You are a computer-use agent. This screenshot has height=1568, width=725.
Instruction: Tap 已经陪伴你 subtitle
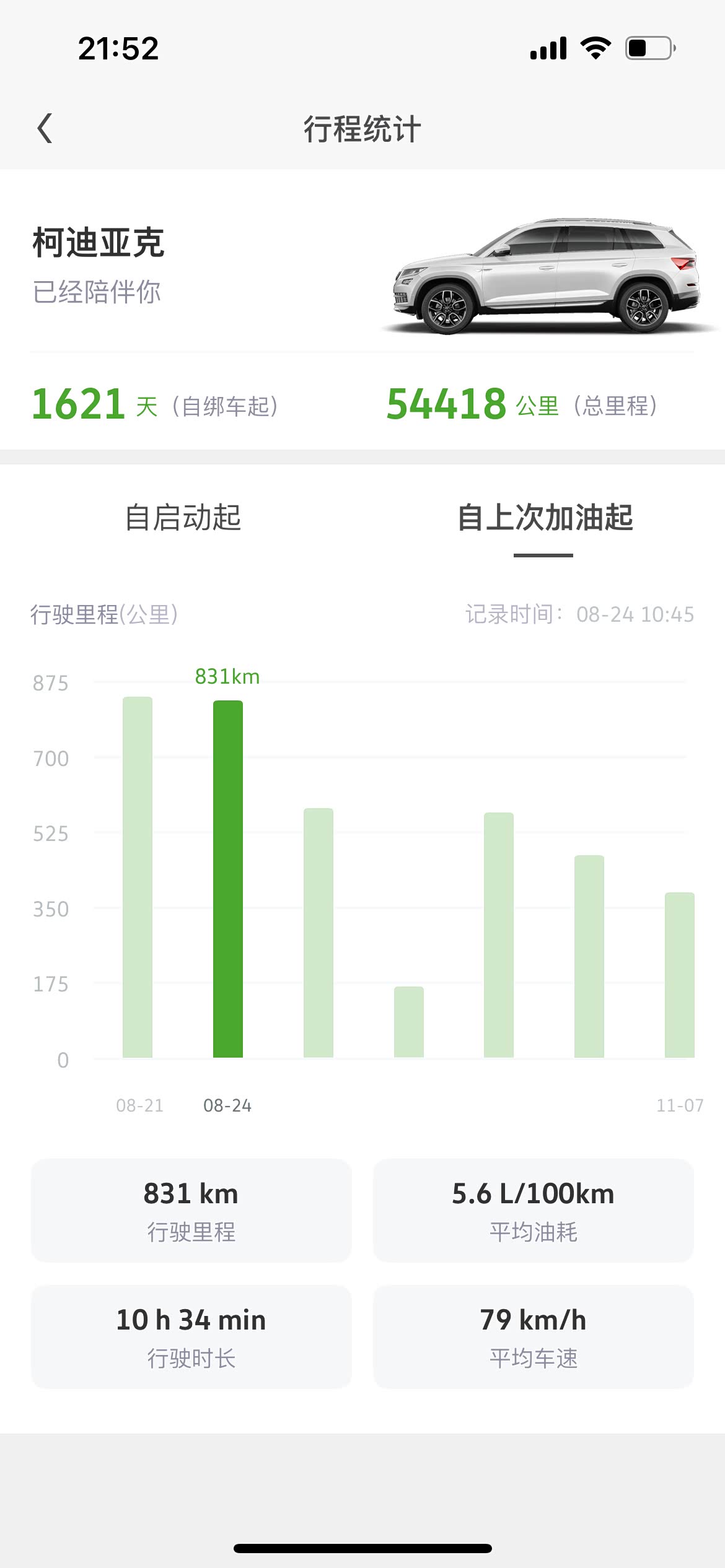97,292
